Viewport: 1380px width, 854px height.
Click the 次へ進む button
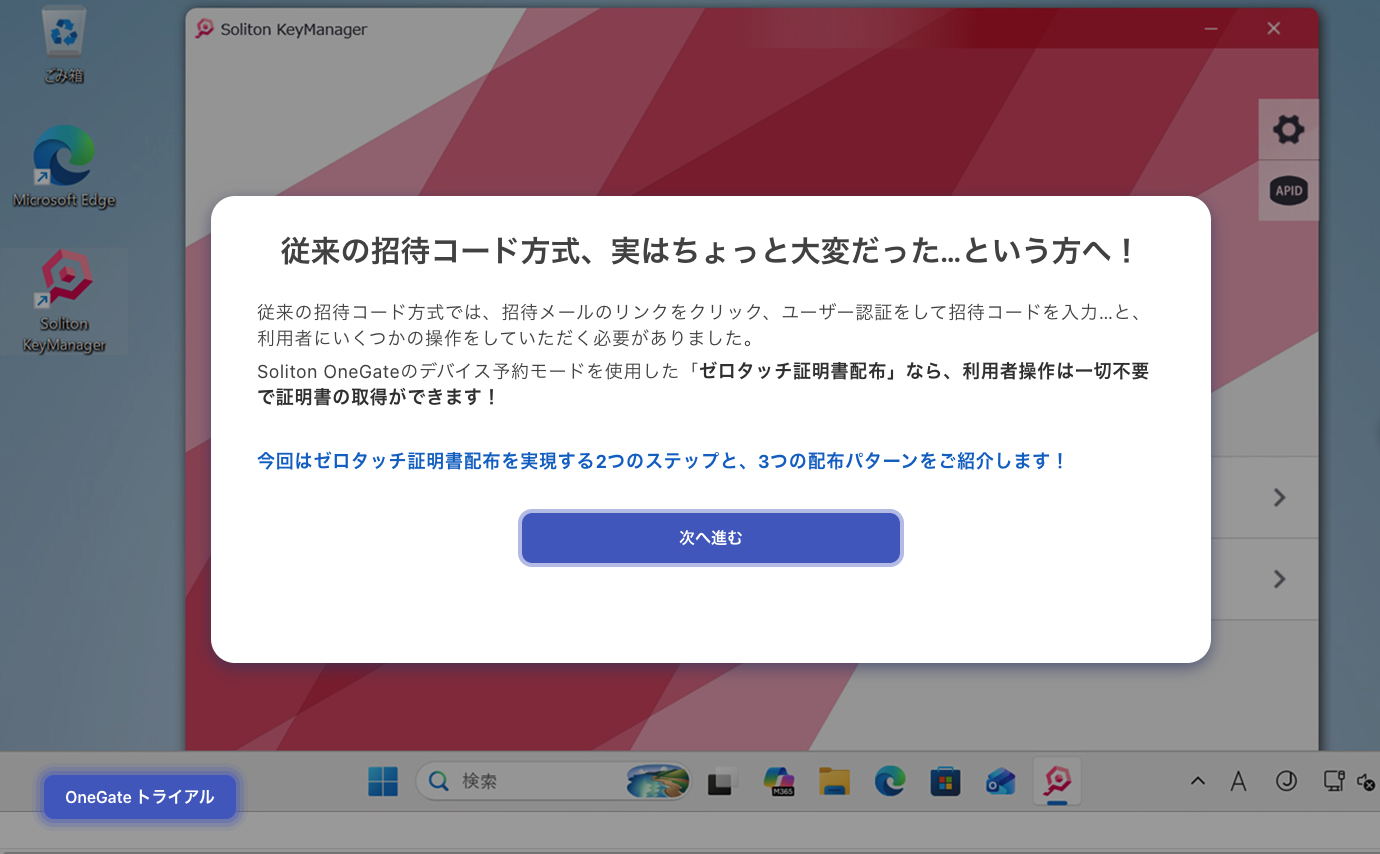click(x=710, y=538)
